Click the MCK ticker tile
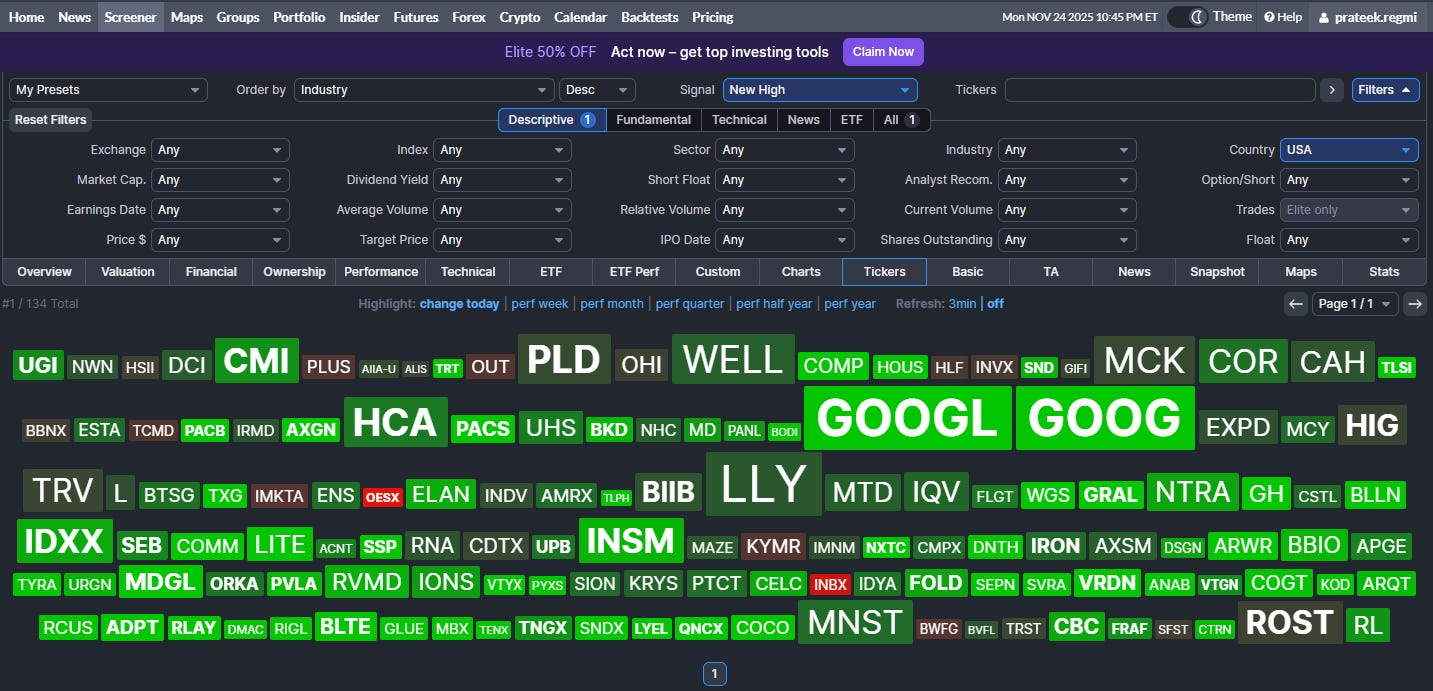This screenshot has width=1433, height=691. pyautogui.click(x=1145, y=360)
